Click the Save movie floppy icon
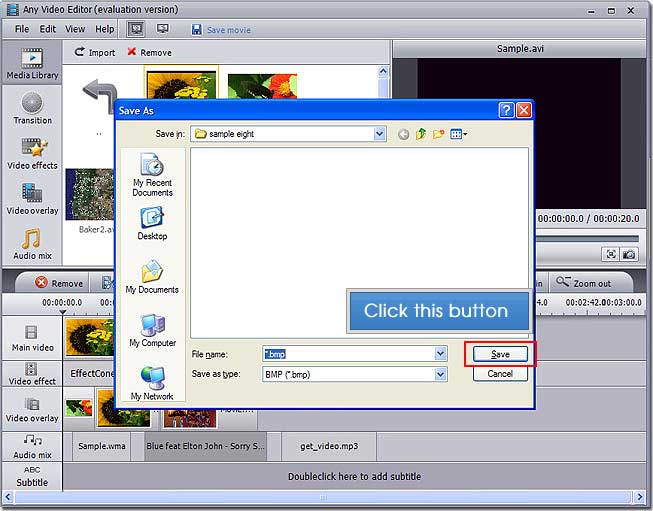This screenshot has height=511, width=653. click(x=196, y=30)
